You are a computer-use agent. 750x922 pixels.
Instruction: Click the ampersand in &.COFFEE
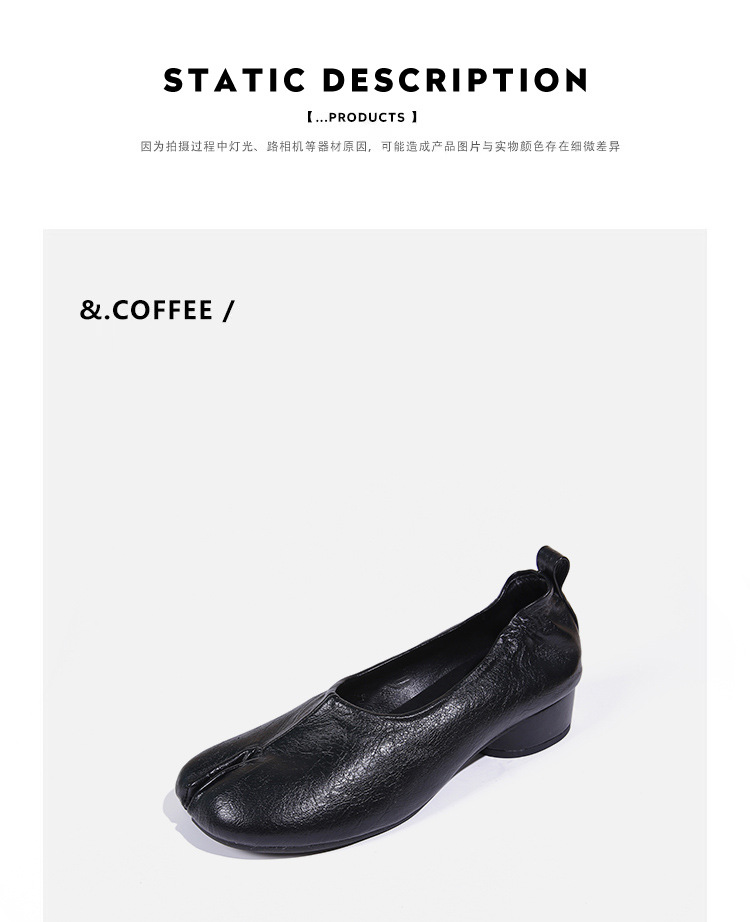point(90,310)
